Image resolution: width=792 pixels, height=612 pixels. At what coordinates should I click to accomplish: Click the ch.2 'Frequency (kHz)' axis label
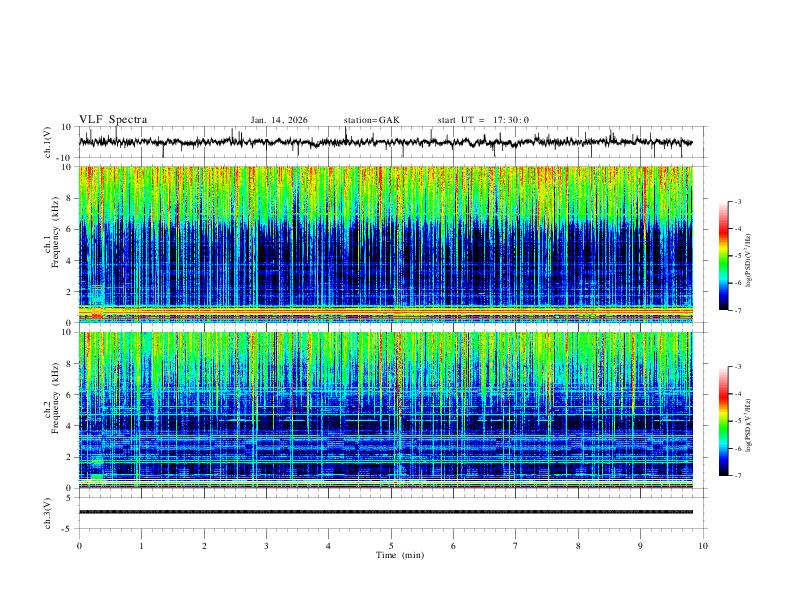(x=55, y=398)
